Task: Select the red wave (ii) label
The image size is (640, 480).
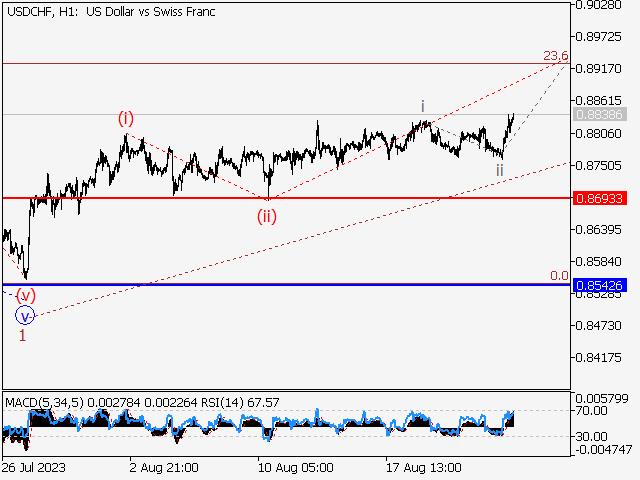Action: (x=267, y=216)
